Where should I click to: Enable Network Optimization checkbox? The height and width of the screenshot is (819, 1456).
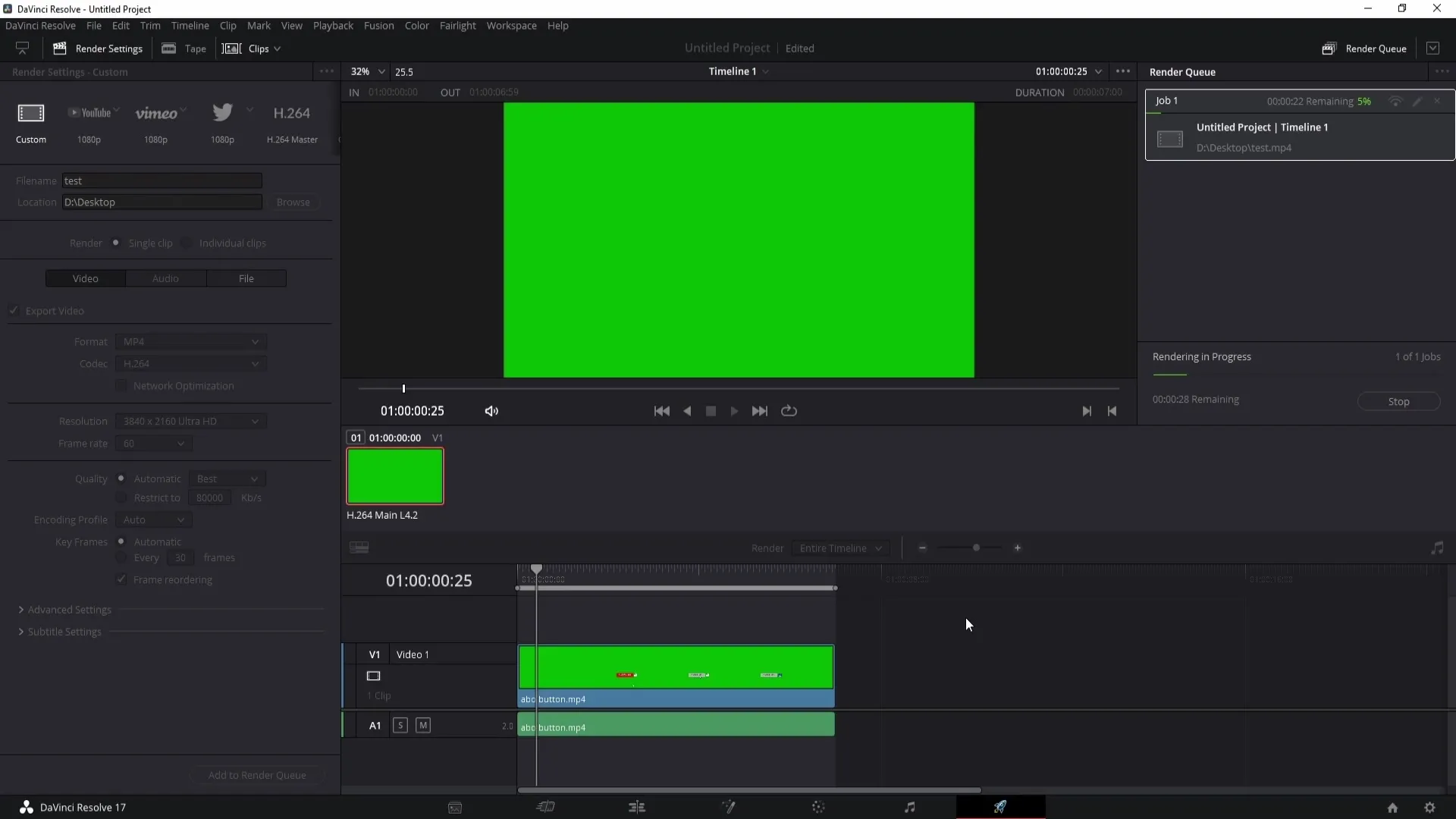[121, 385]
